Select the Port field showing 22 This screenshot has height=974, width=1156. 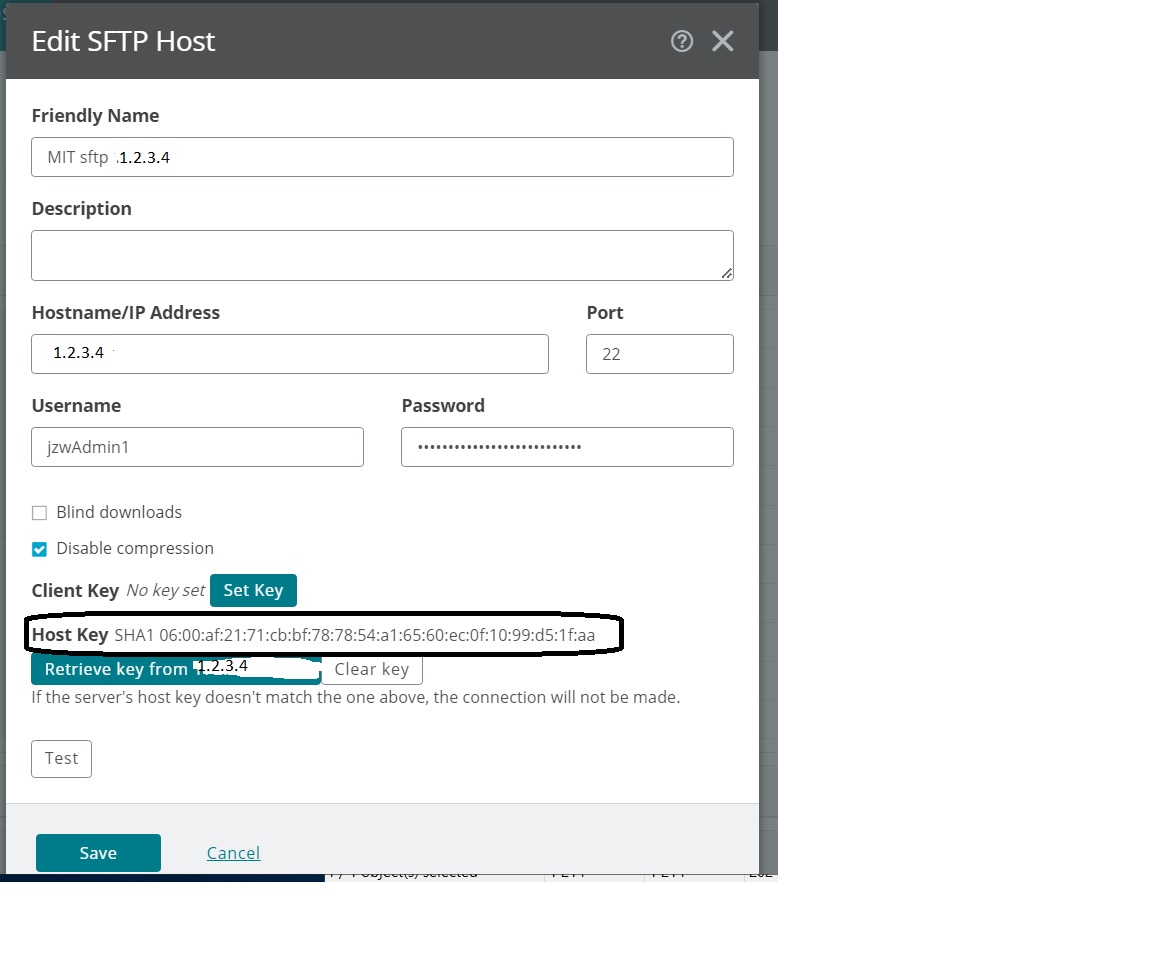(660, 354)
